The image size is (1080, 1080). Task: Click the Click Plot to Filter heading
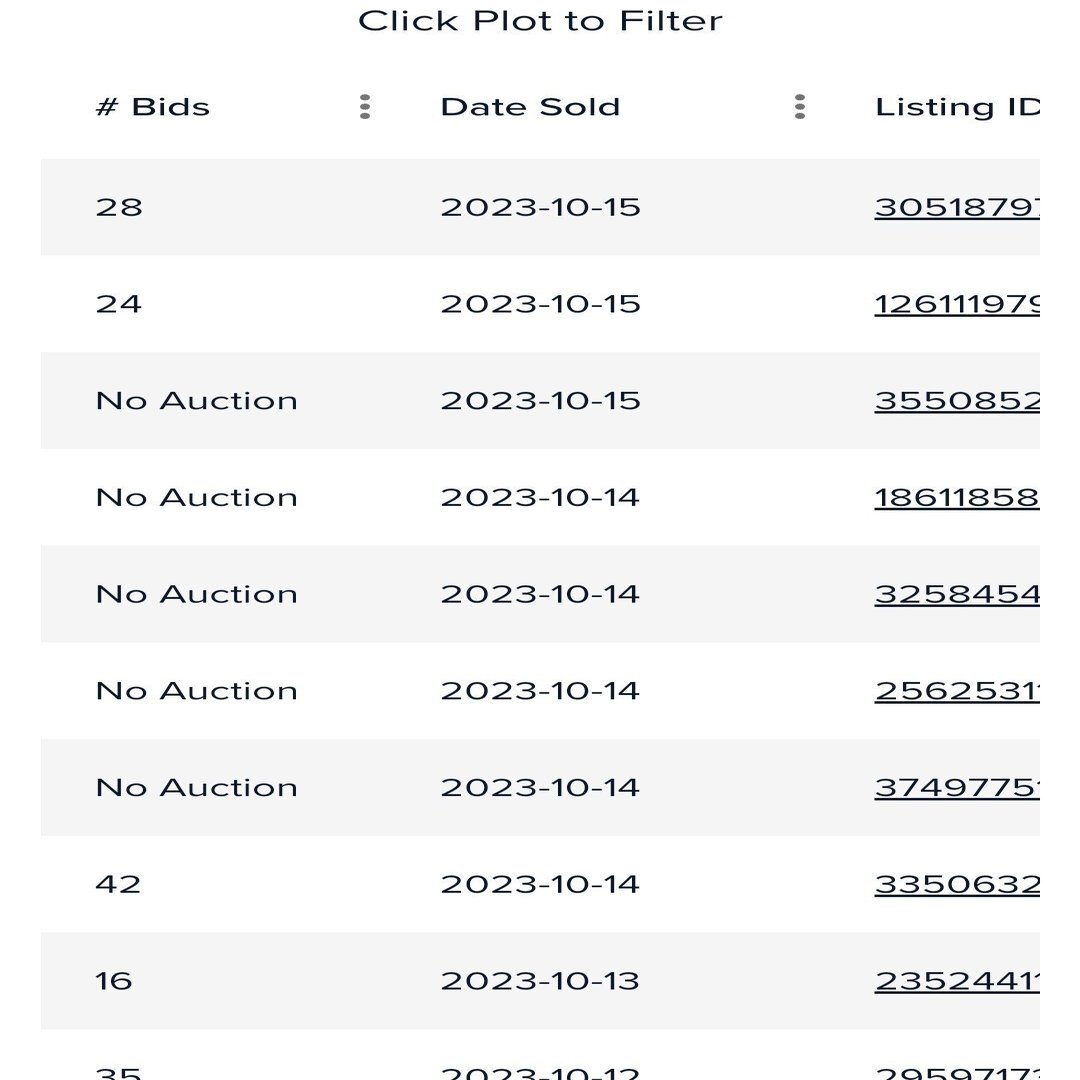pos(541,21)
